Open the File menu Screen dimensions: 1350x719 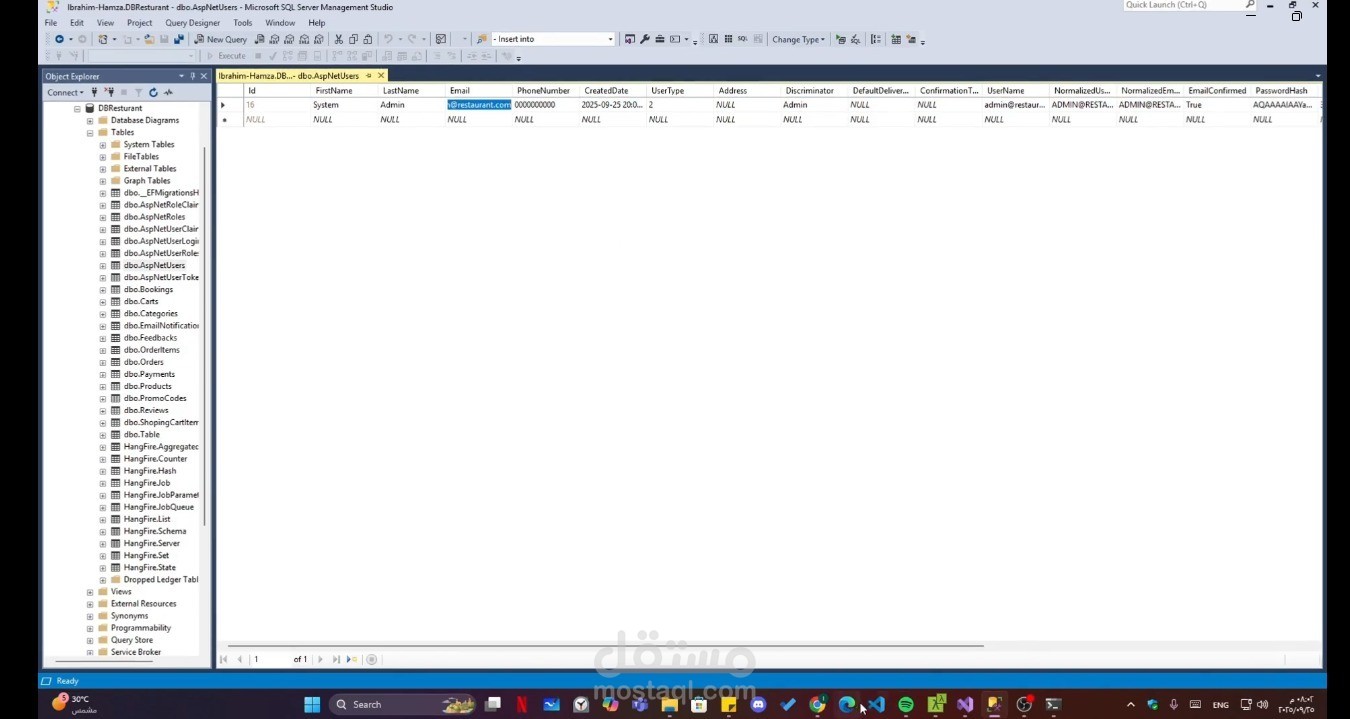pyautogui.click(x=51, y=22)
